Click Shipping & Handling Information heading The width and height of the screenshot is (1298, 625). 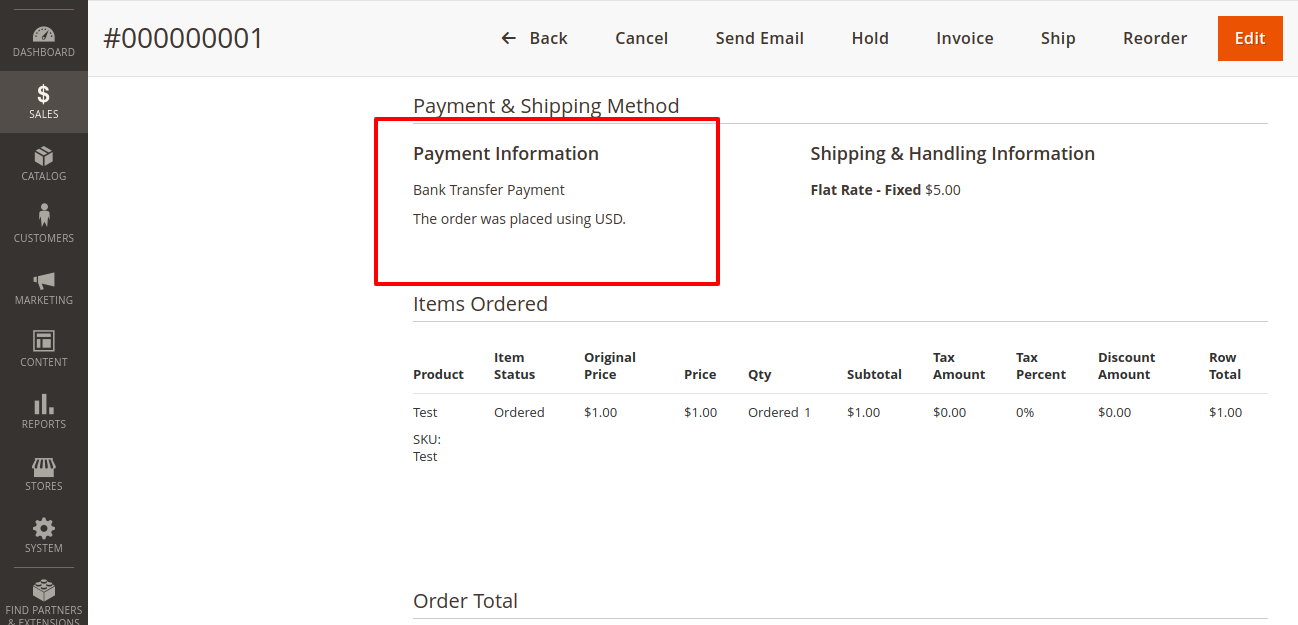pos(953,153)
